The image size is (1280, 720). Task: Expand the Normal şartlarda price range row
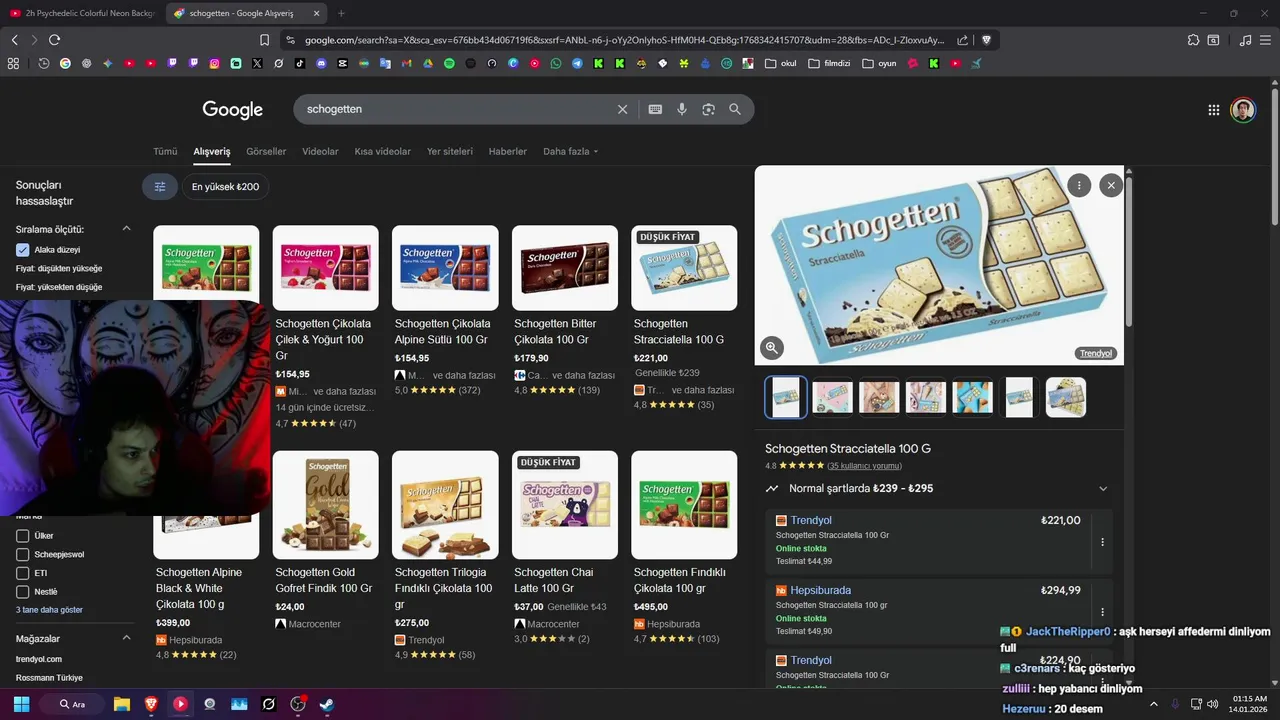tap(938, 489)
